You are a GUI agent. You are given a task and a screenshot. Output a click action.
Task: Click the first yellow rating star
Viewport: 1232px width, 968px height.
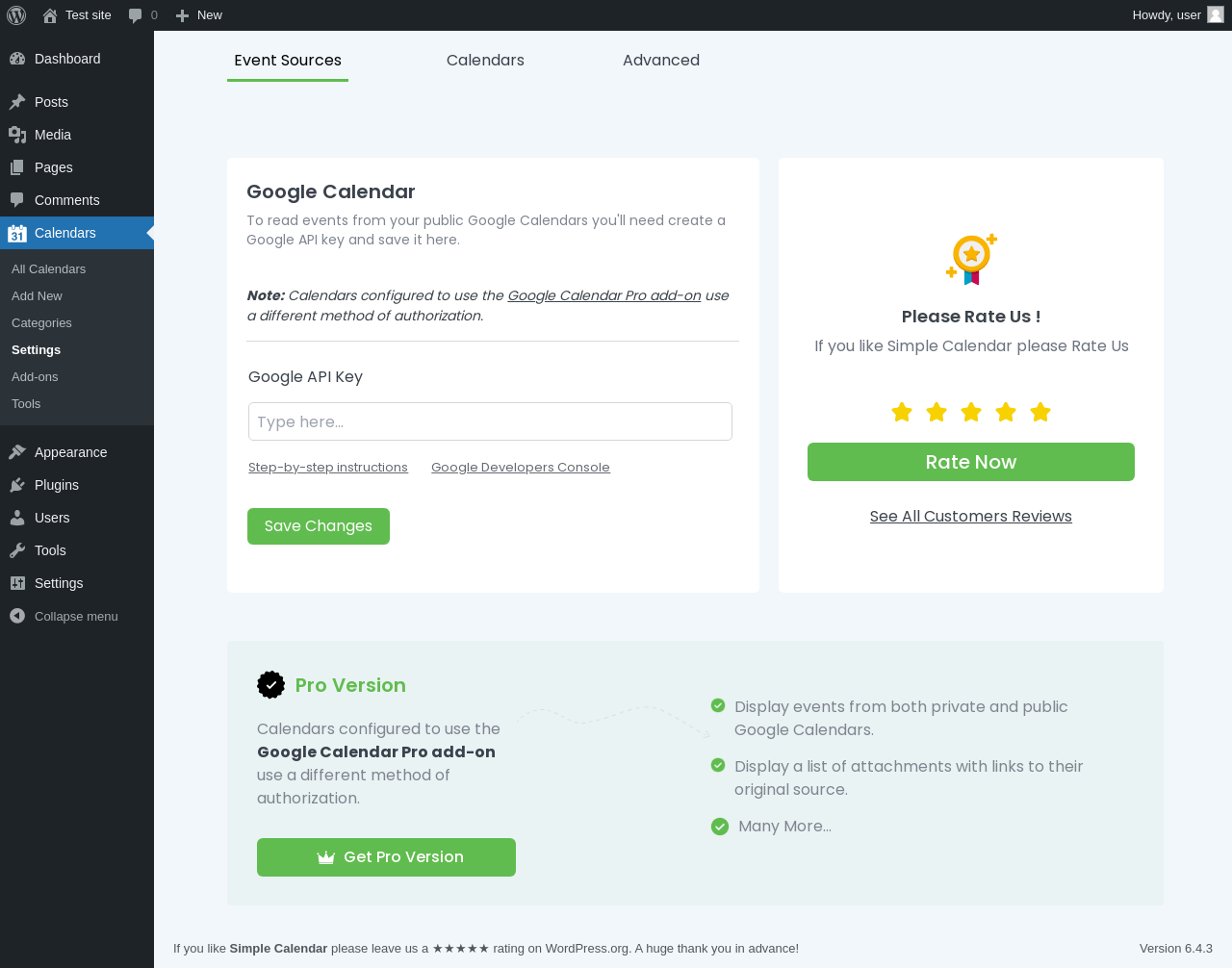click(x=902, y=413)
